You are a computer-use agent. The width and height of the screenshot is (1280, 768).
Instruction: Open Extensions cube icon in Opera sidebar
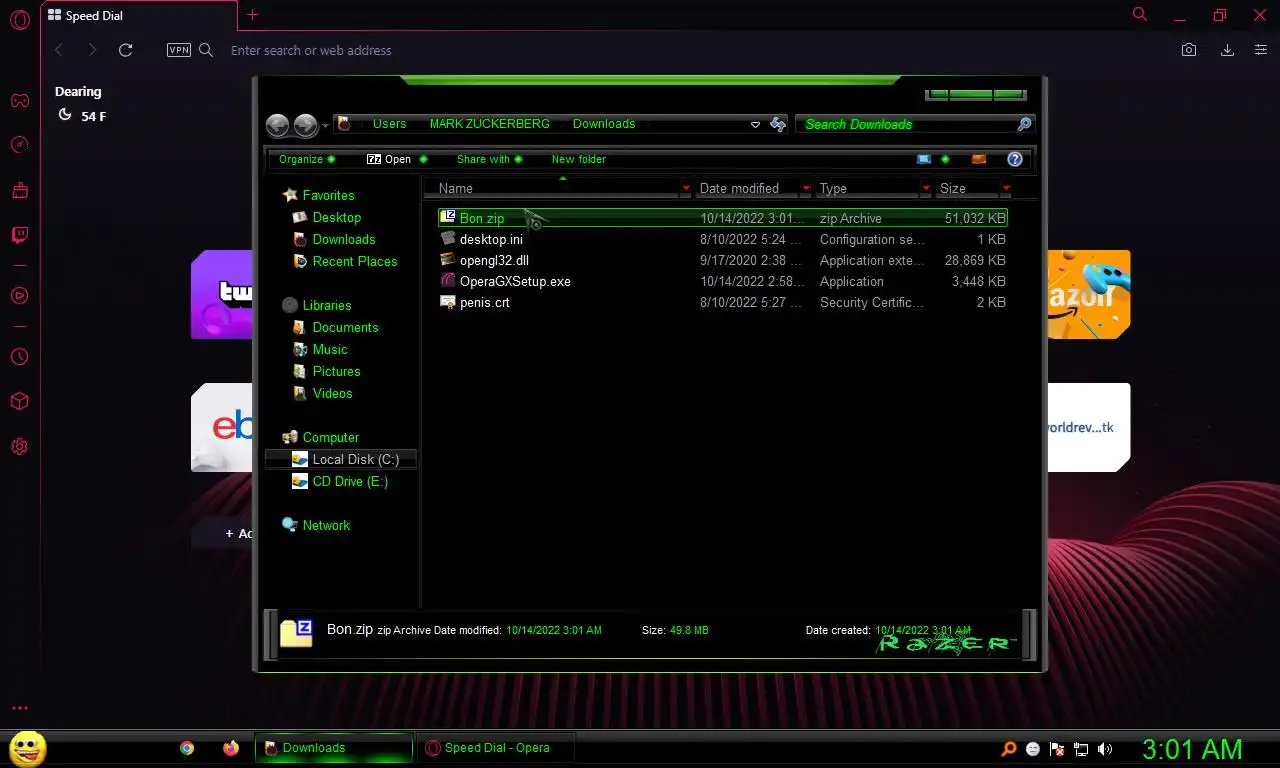click(x=19, y=401)
